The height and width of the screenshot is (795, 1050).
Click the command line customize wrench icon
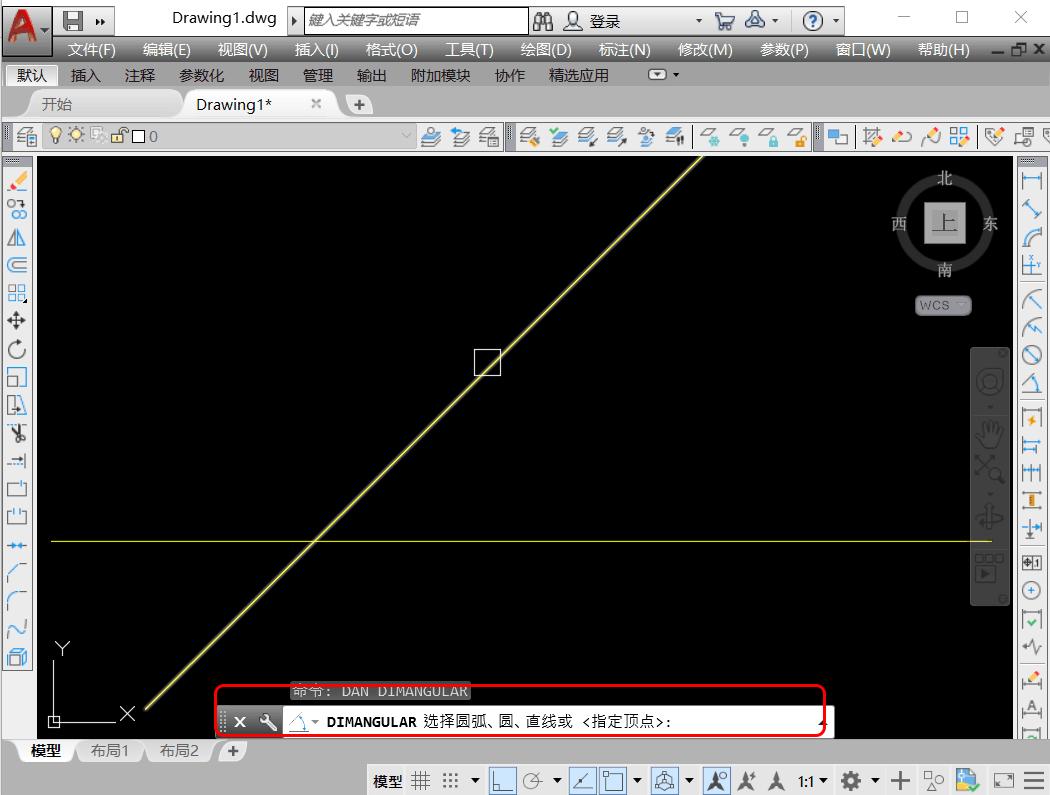tap(268, 721)
